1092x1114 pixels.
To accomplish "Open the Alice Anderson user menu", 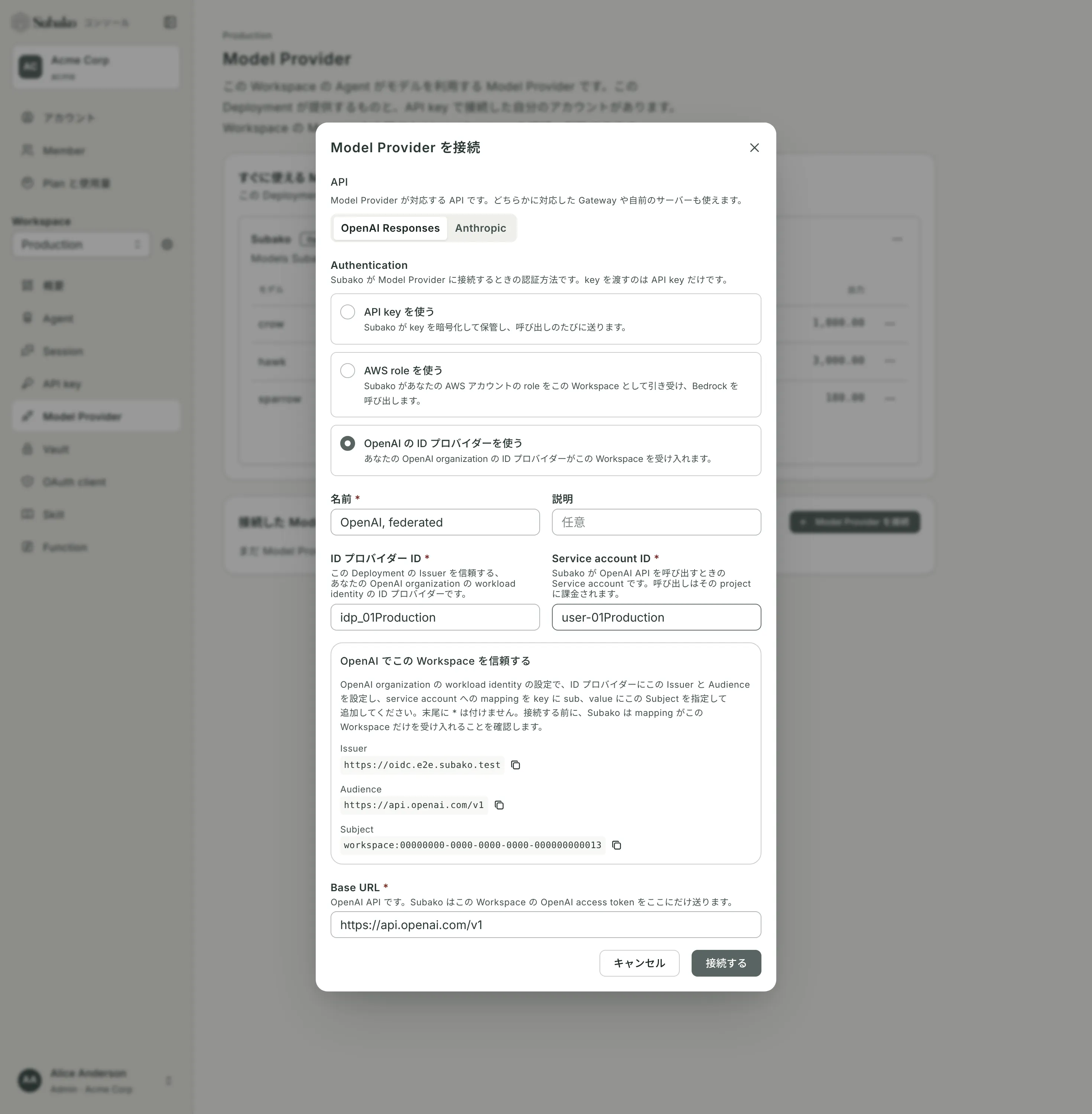I will pyautogui.click(x=96, y=1081).
